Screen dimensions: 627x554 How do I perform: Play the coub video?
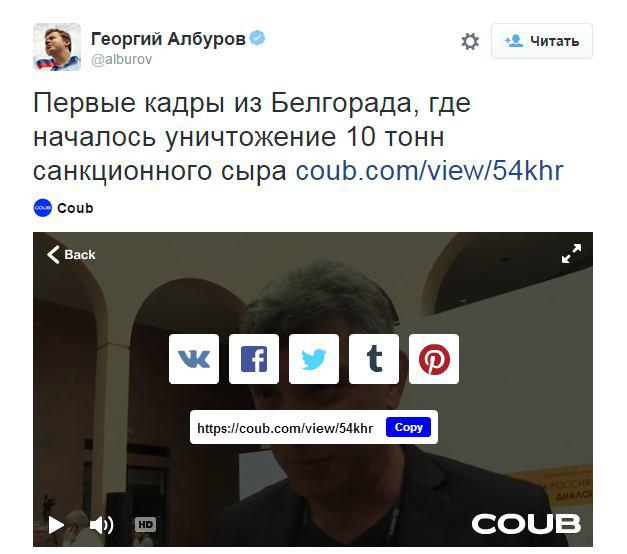click(56, 524)
